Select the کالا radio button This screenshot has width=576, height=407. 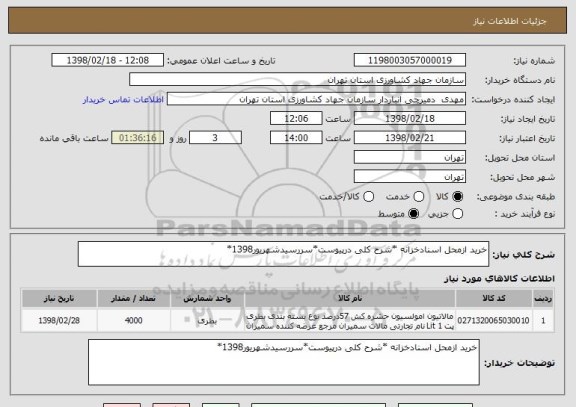tap(457, 197)
